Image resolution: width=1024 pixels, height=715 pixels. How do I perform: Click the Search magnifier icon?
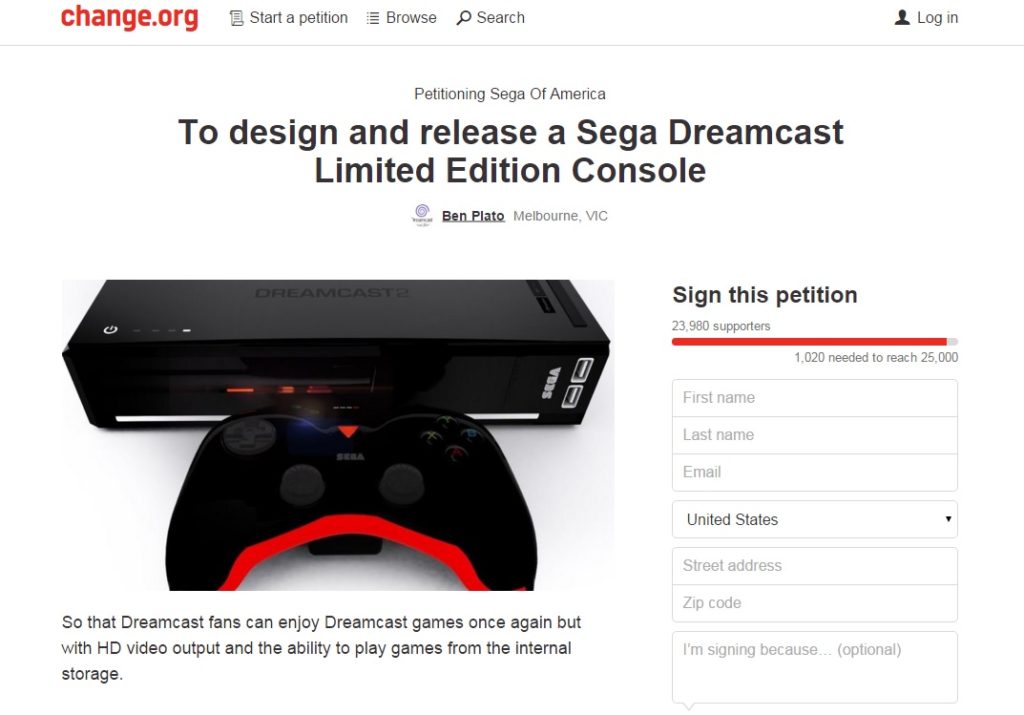click(x=466, y=17)
